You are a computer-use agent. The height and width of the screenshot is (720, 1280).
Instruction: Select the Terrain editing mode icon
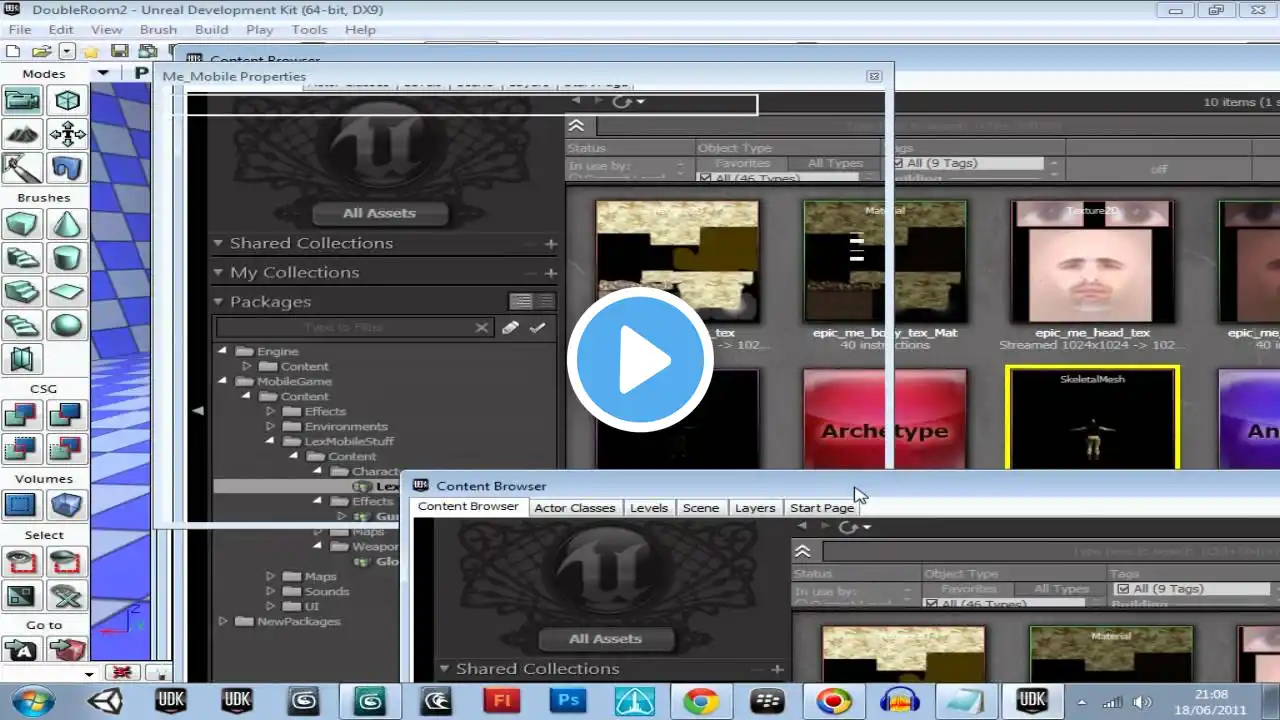tap(22, 134)
